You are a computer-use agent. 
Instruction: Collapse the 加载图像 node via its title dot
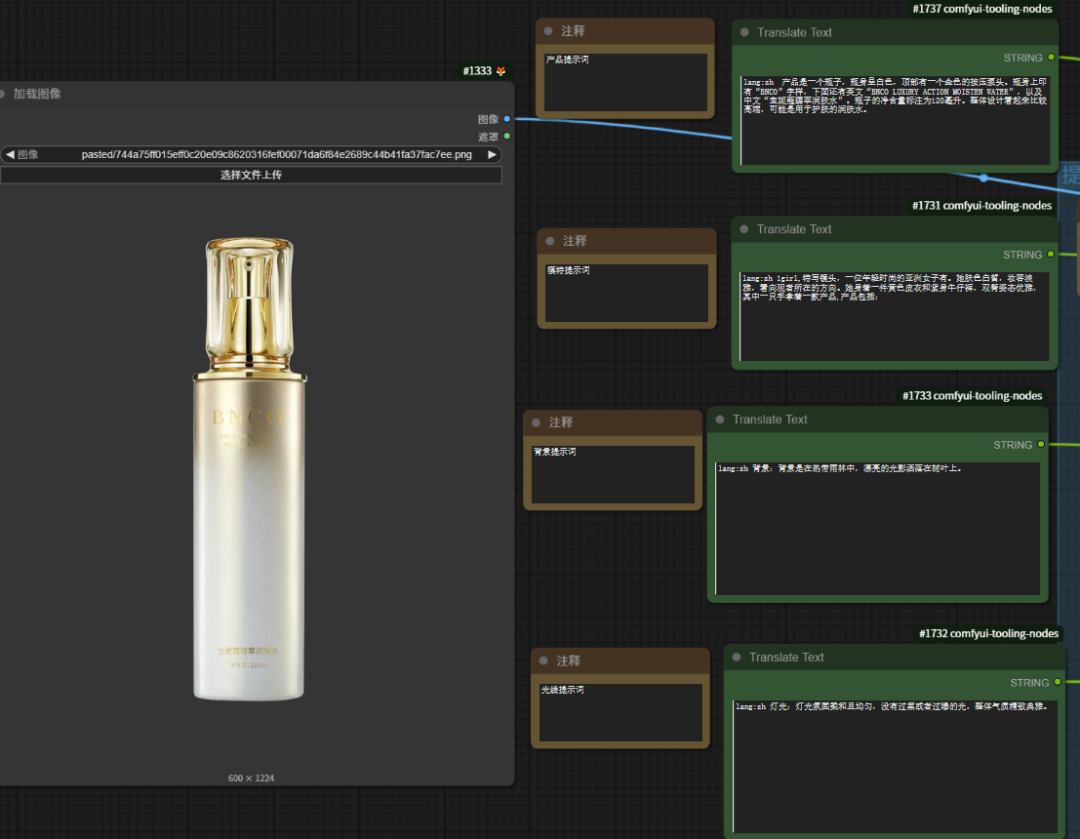pyautogui.click(x=2, y=94)
